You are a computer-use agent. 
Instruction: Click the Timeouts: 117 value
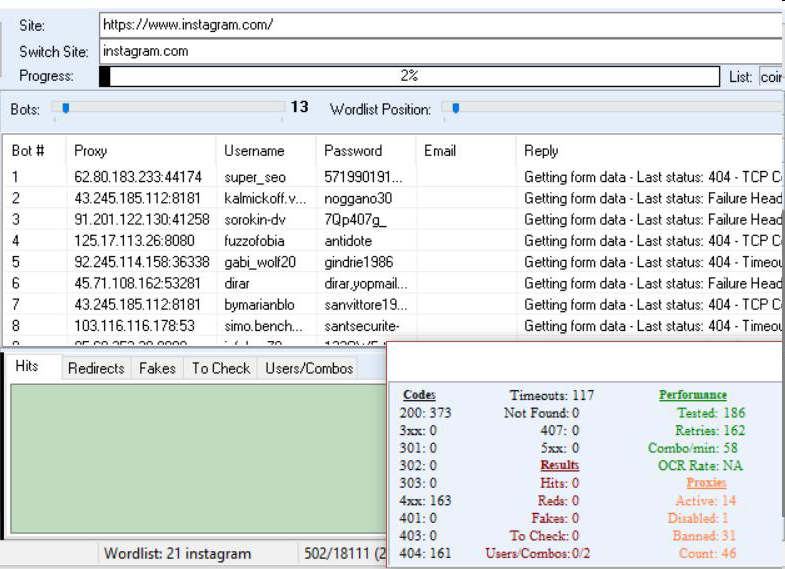tap(551, 395)
